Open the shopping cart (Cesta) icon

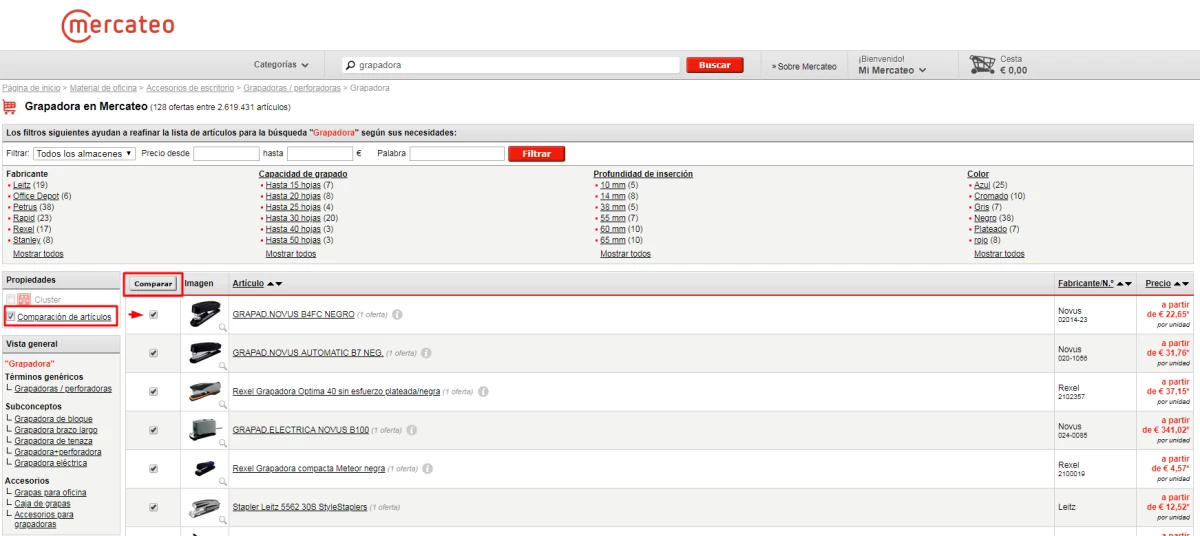tap(982, 65)
